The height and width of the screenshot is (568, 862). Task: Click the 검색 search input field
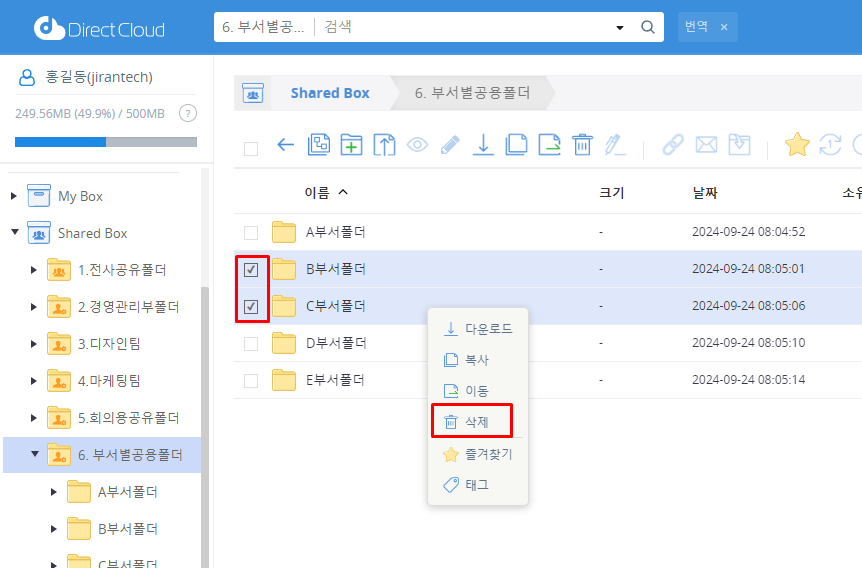460,27
